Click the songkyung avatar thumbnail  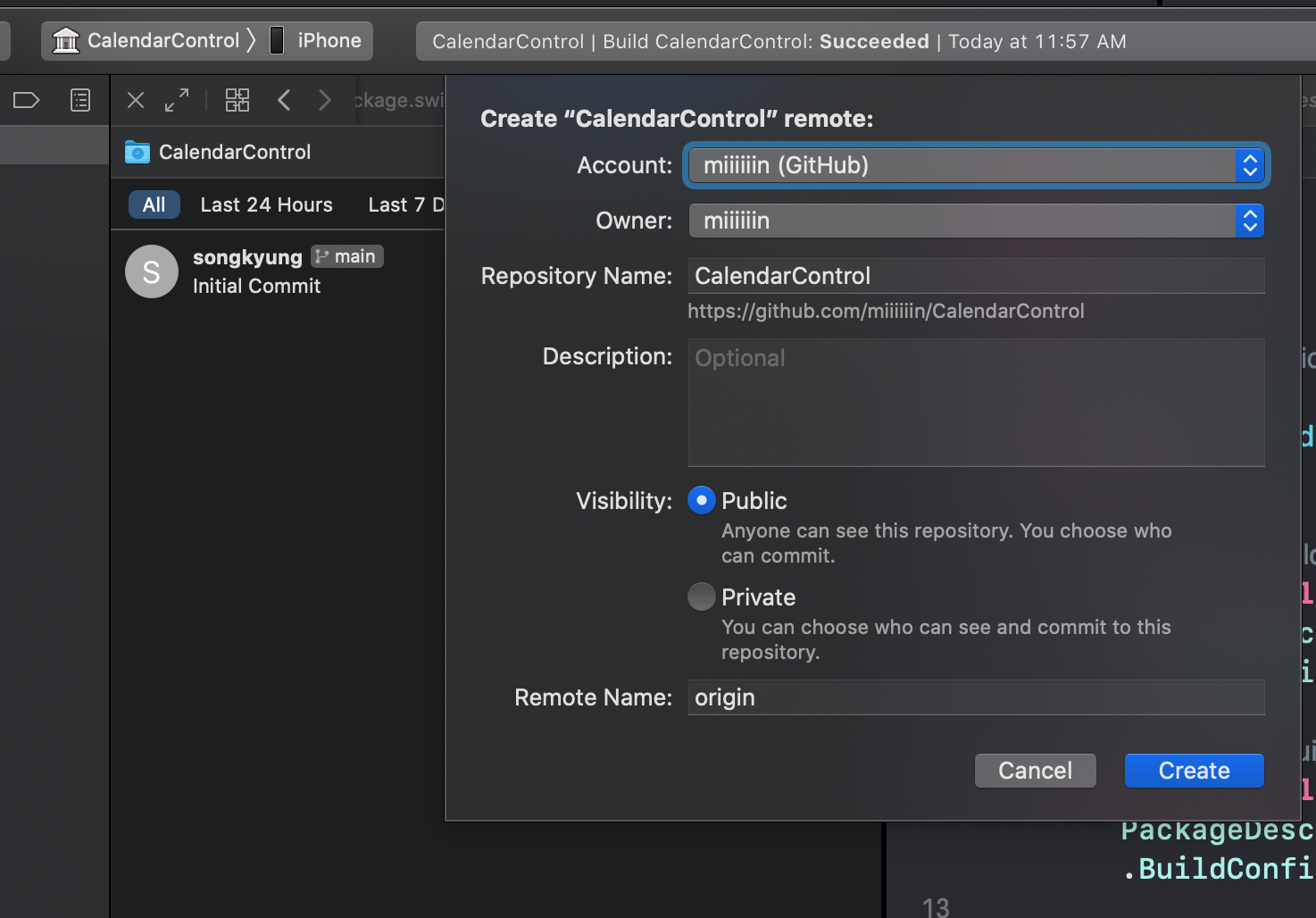click(152, 271)
